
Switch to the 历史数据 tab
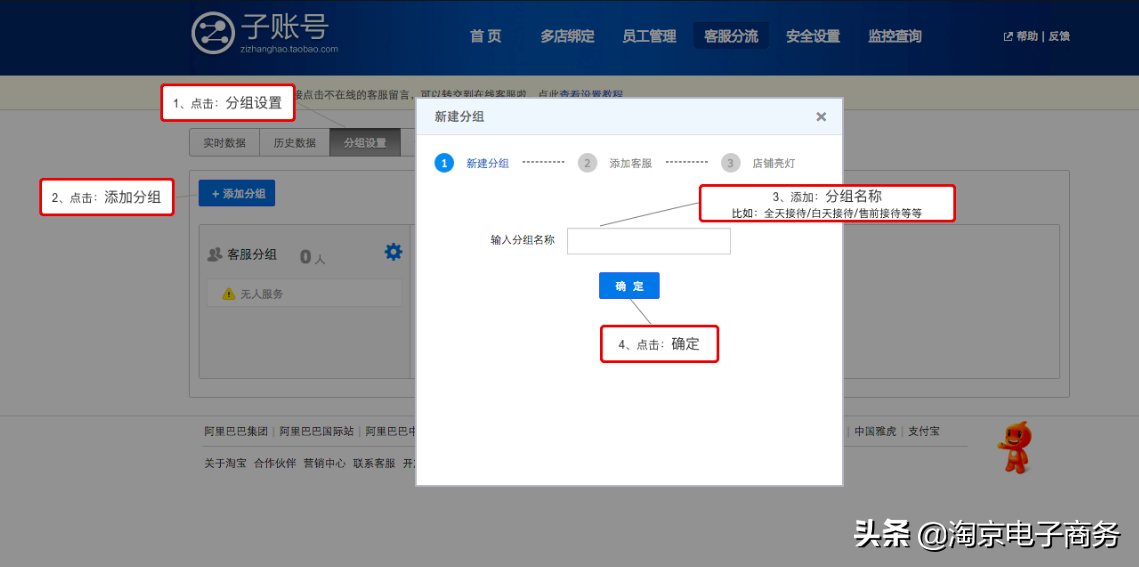point(294,143)
